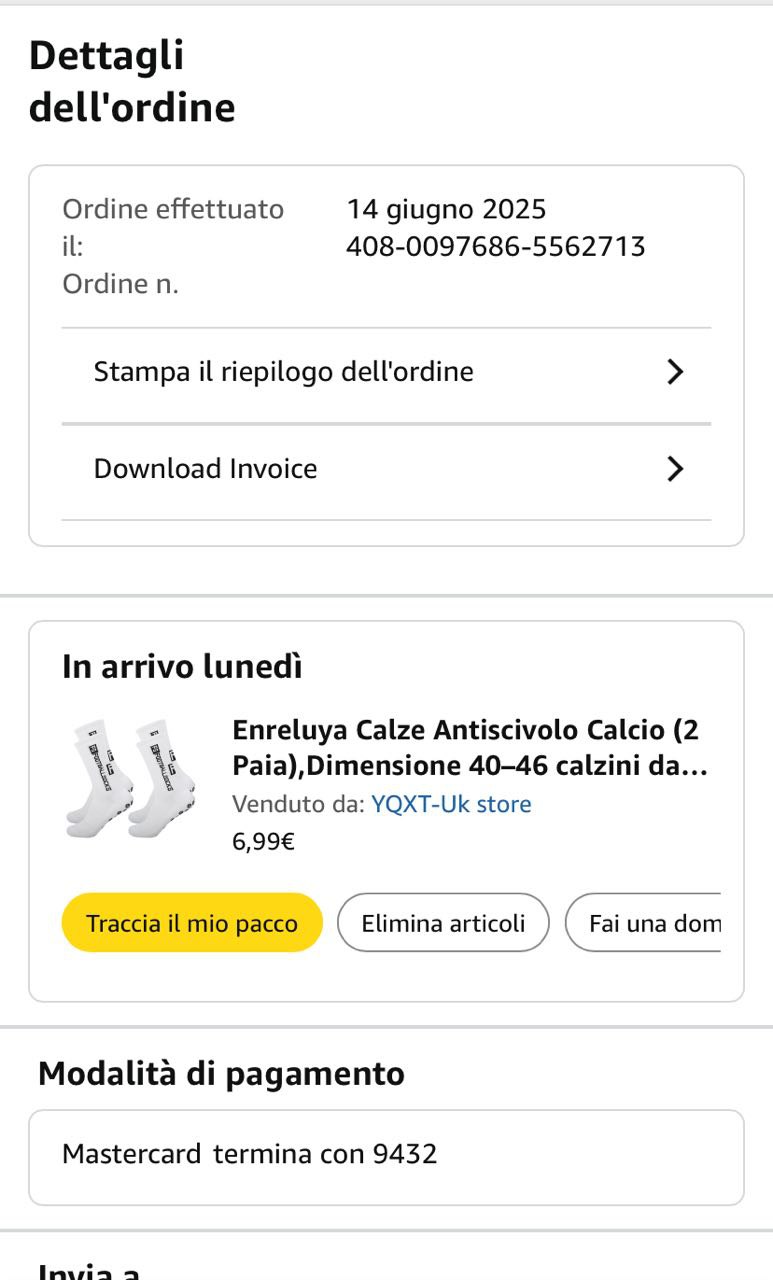The width and height of the screenshot is (773, 1280).
Task: Click the Ordine n. label
Action: pyautogui.click(x=120, y=284)
